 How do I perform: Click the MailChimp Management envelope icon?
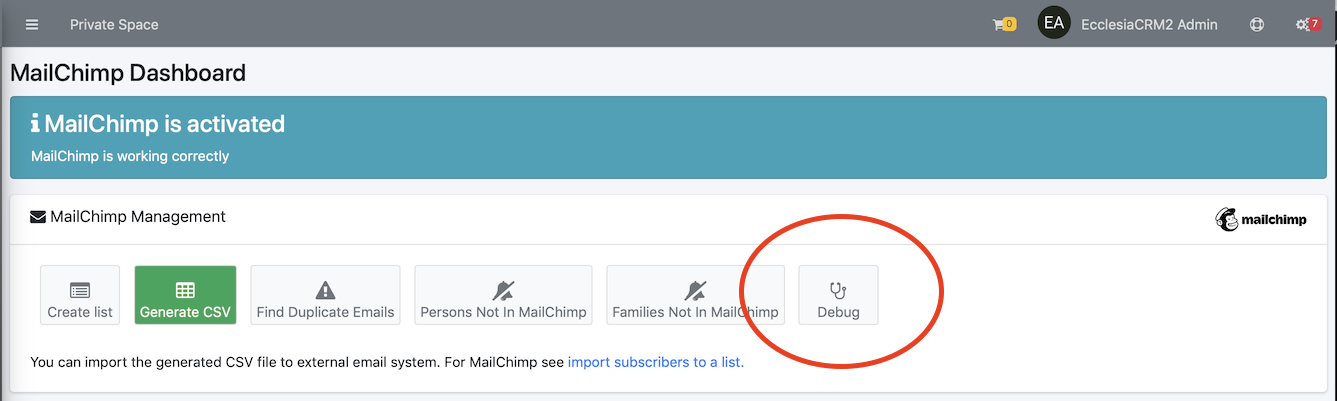coord(38,216)
